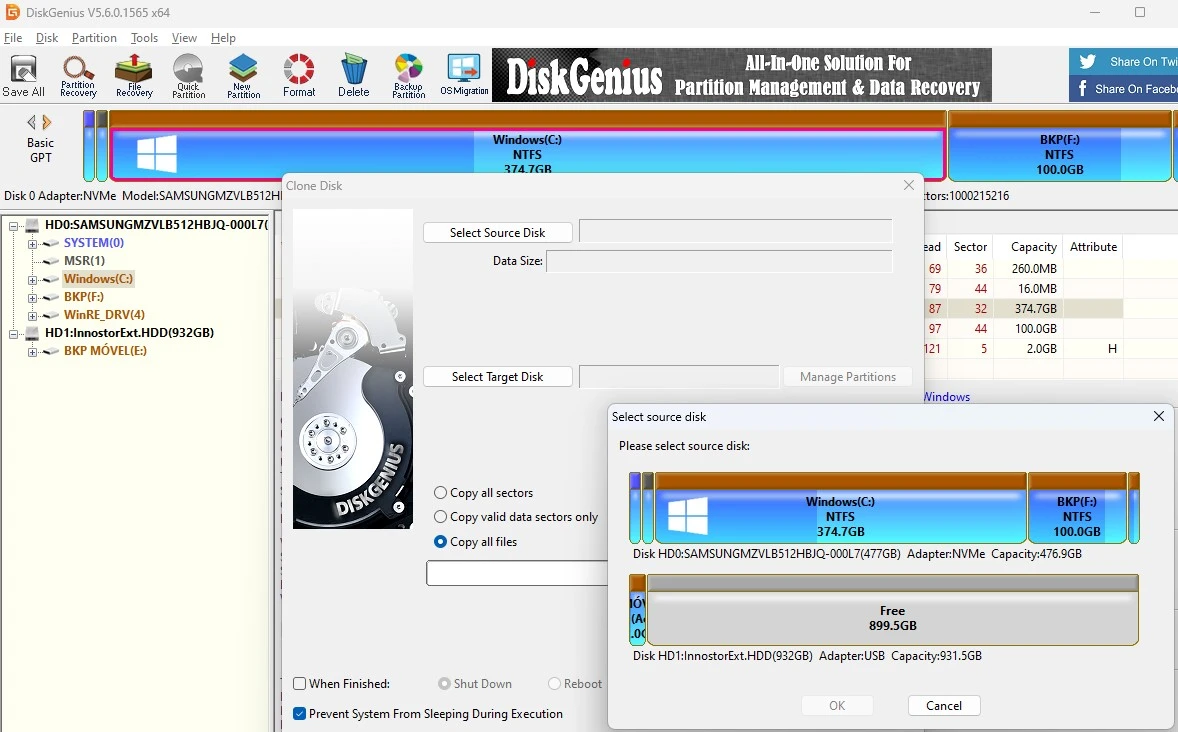Click the Manage Partitions button
1178x732 pixels.
coord(847,377)
